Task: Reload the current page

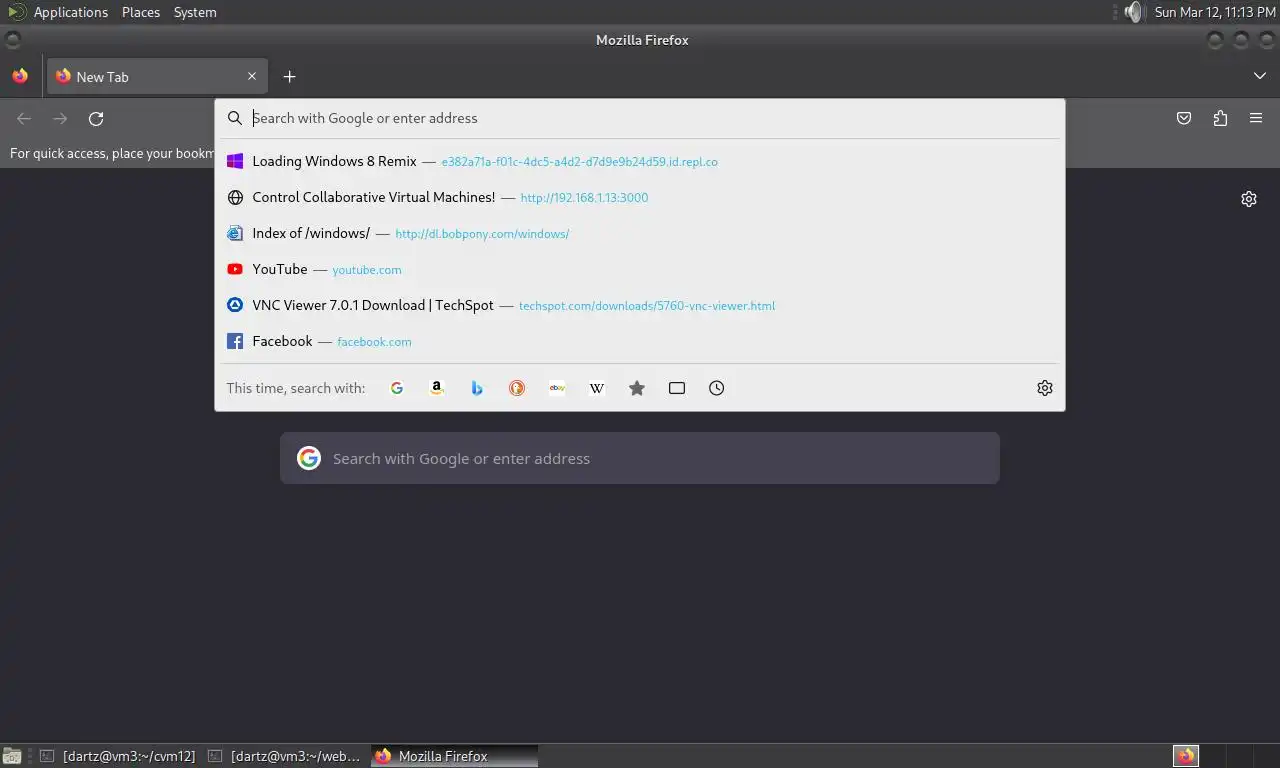Action: pyautogui.click(x=96, y=118)
